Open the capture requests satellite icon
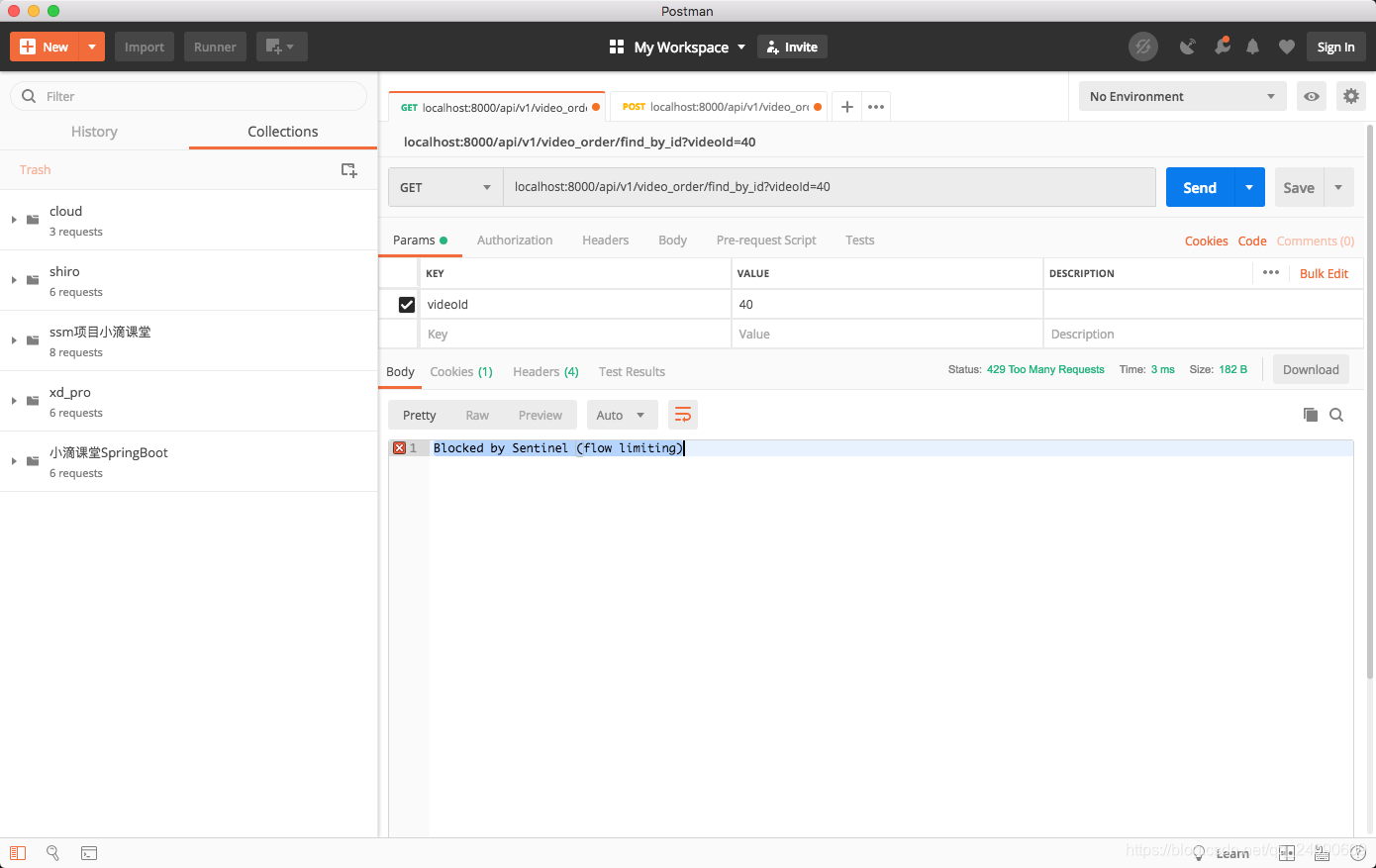The height and width of the screenshot is (868, 1376). click(x=1187, y=47)
